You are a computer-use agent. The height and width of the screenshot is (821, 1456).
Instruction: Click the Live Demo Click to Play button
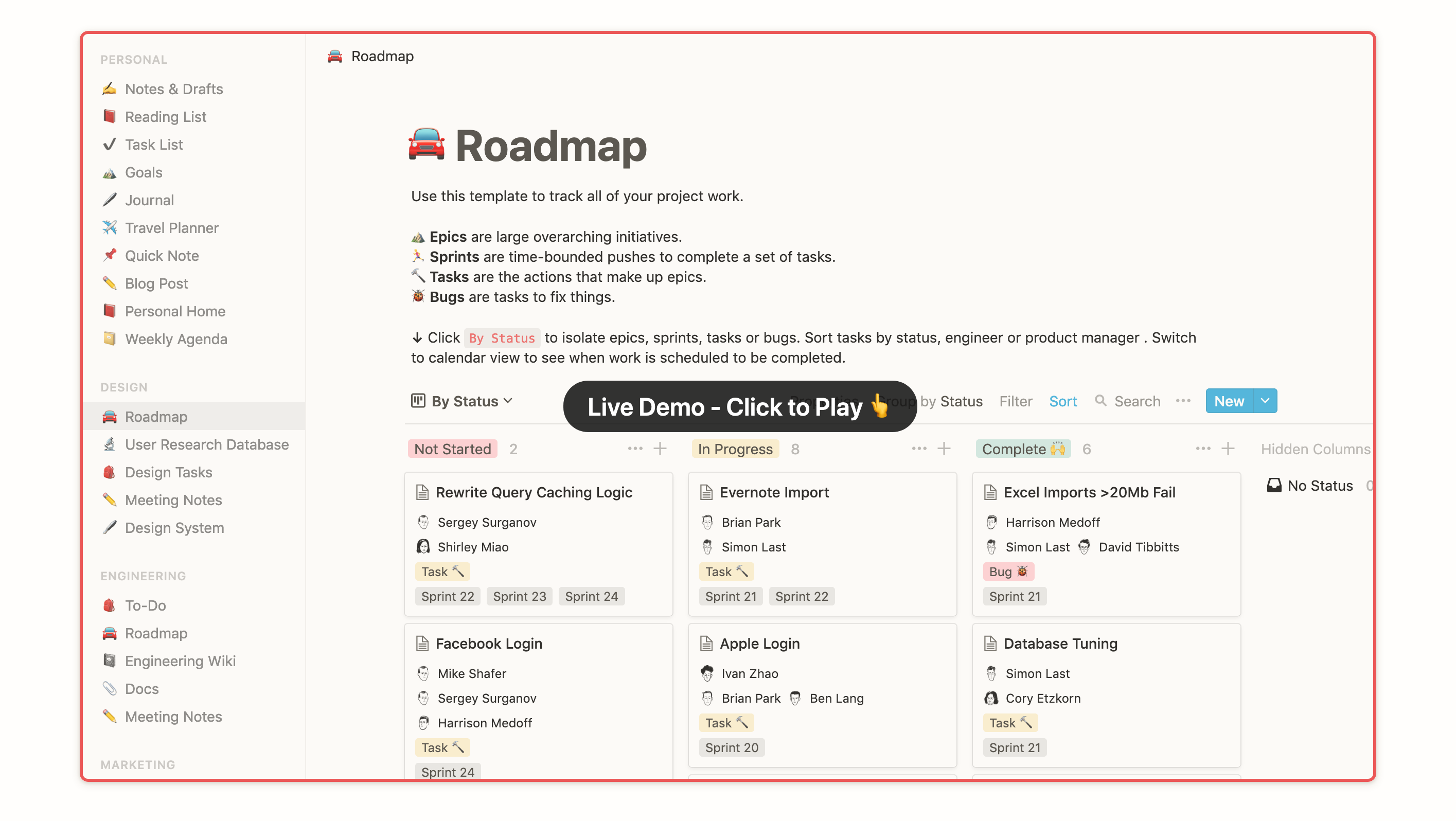point(739,406)
